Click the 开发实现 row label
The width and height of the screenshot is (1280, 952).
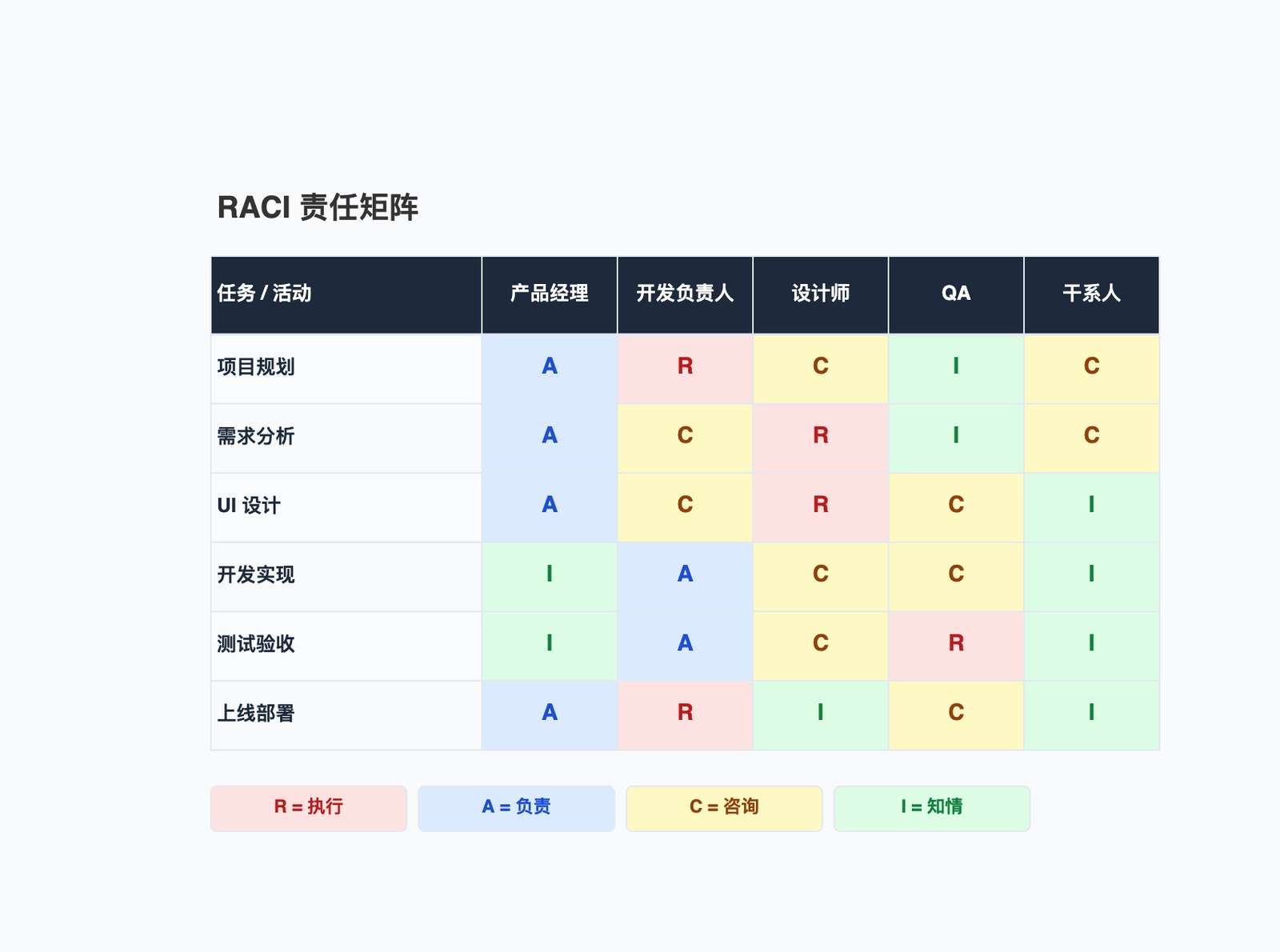click(x=258, y=575)
